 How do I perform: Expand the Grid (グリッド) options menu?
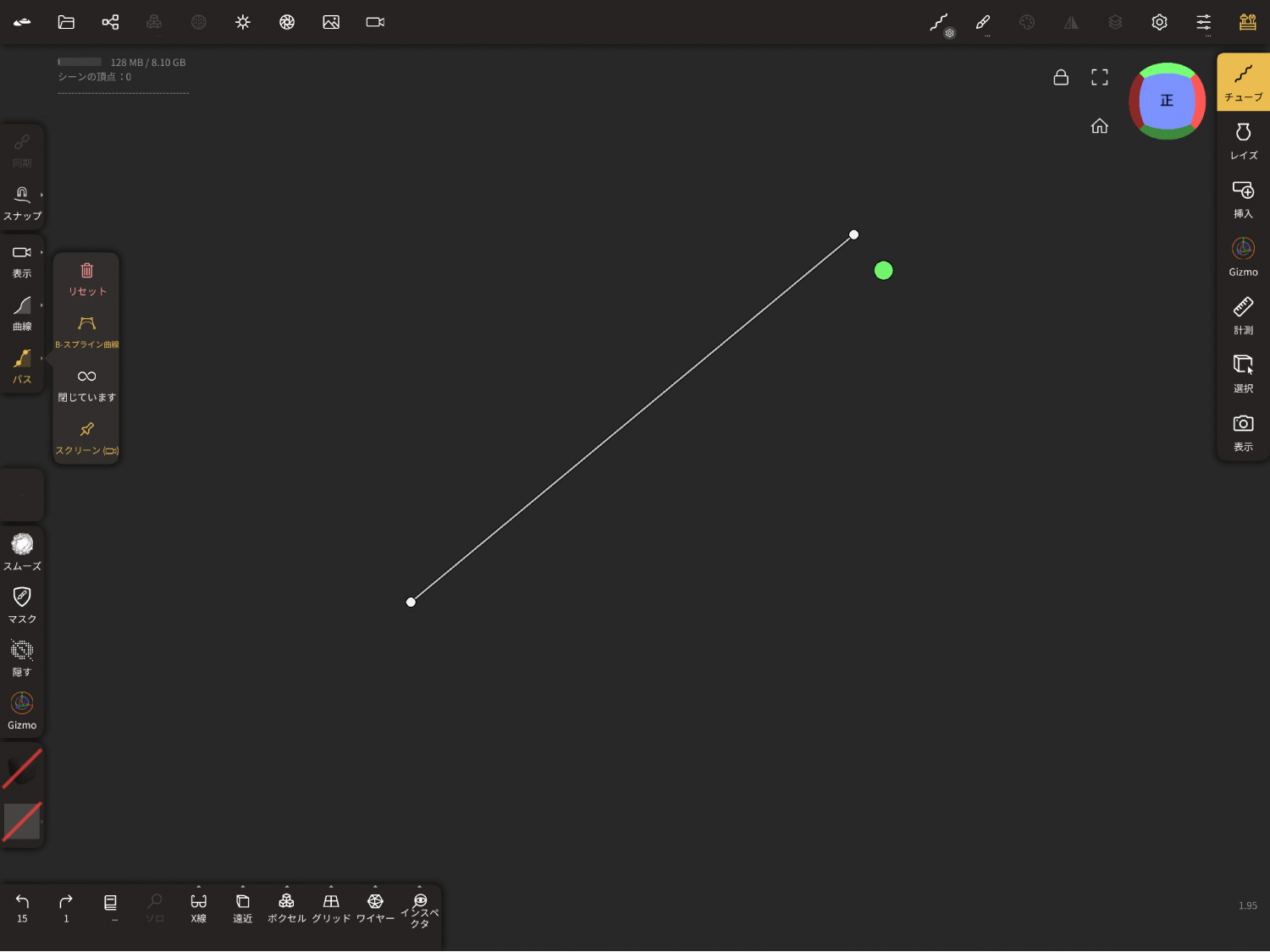click(x=331, y=888)
